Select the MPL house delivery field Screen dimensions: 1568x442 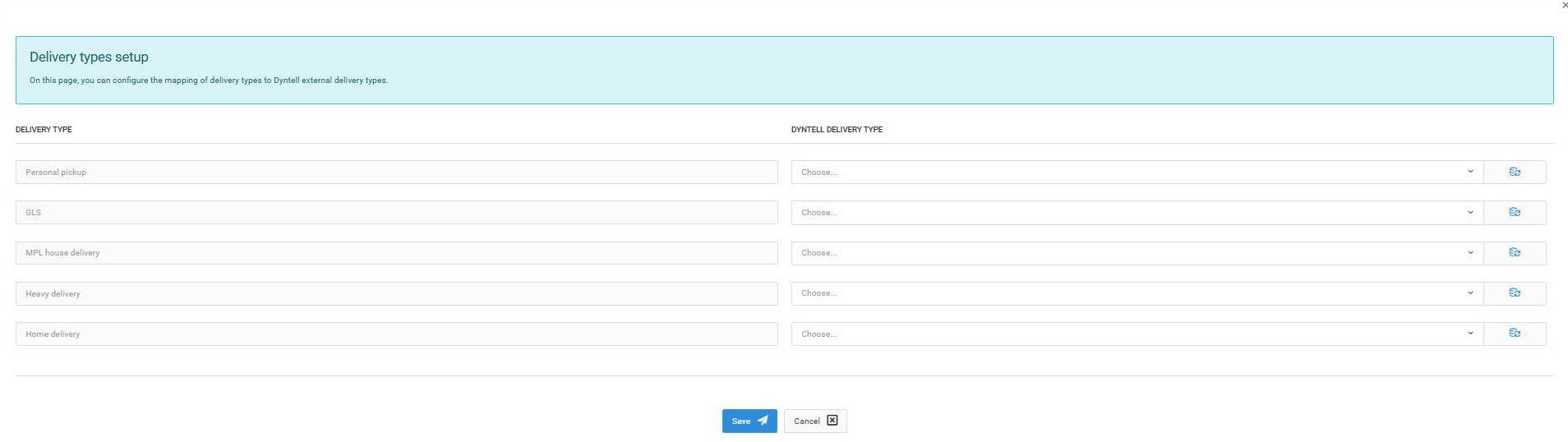point(396,252)
